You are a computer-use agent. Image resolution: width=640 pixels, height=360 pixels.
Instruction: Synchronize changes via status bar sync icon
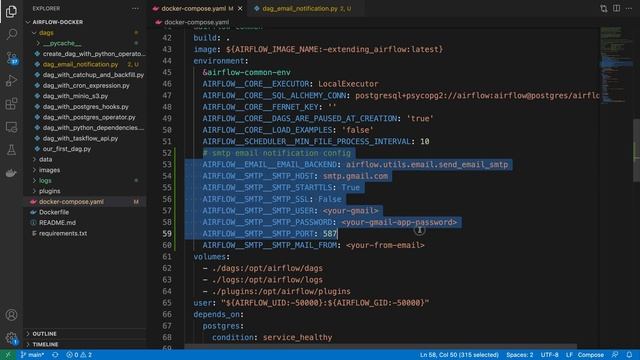[55, 355]
